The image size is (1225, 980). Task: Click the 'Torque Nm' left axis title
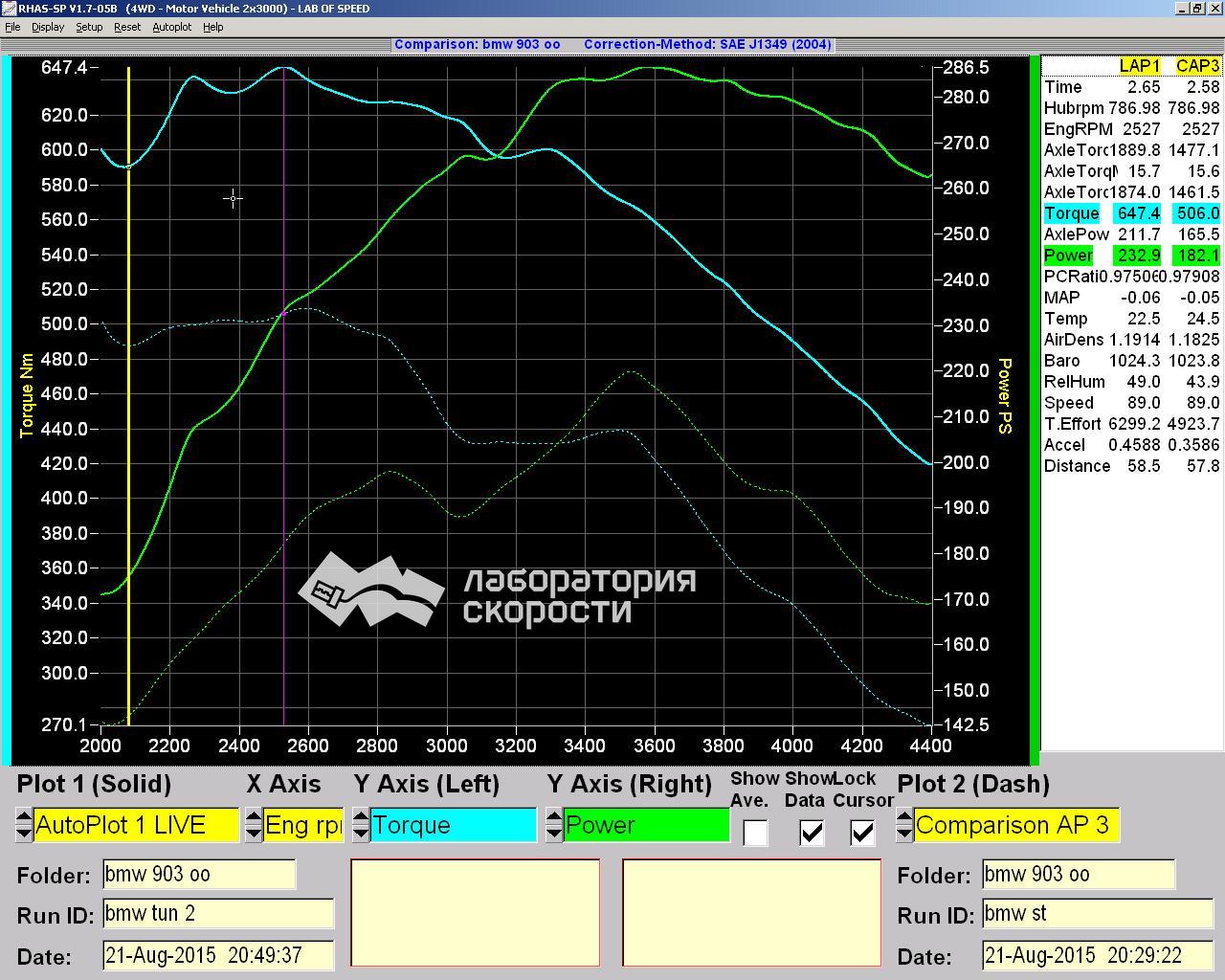[27, 395]
